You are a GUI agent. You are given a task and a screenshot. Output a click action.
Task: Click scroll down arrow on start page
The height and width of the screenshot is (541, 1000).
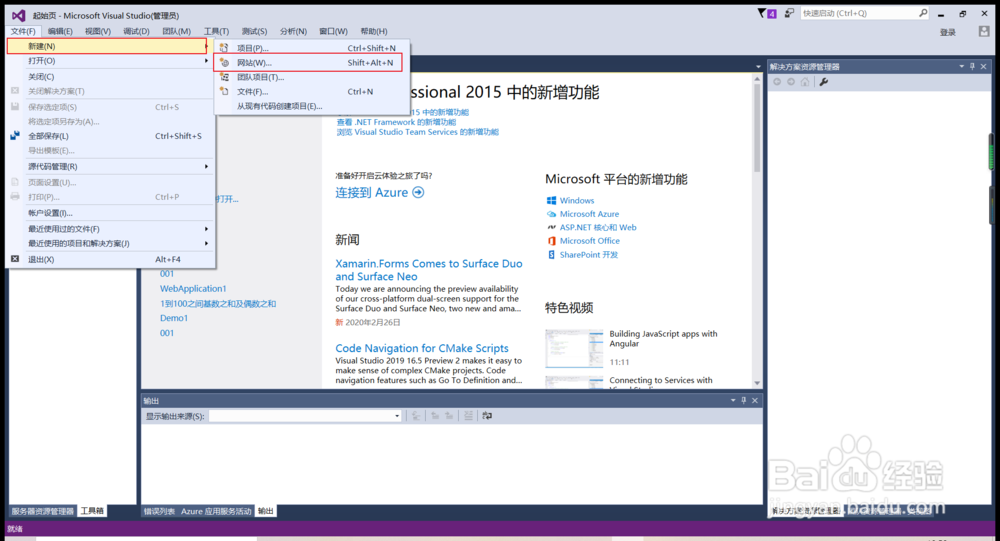pyautogui.click(x=757, y=383)
